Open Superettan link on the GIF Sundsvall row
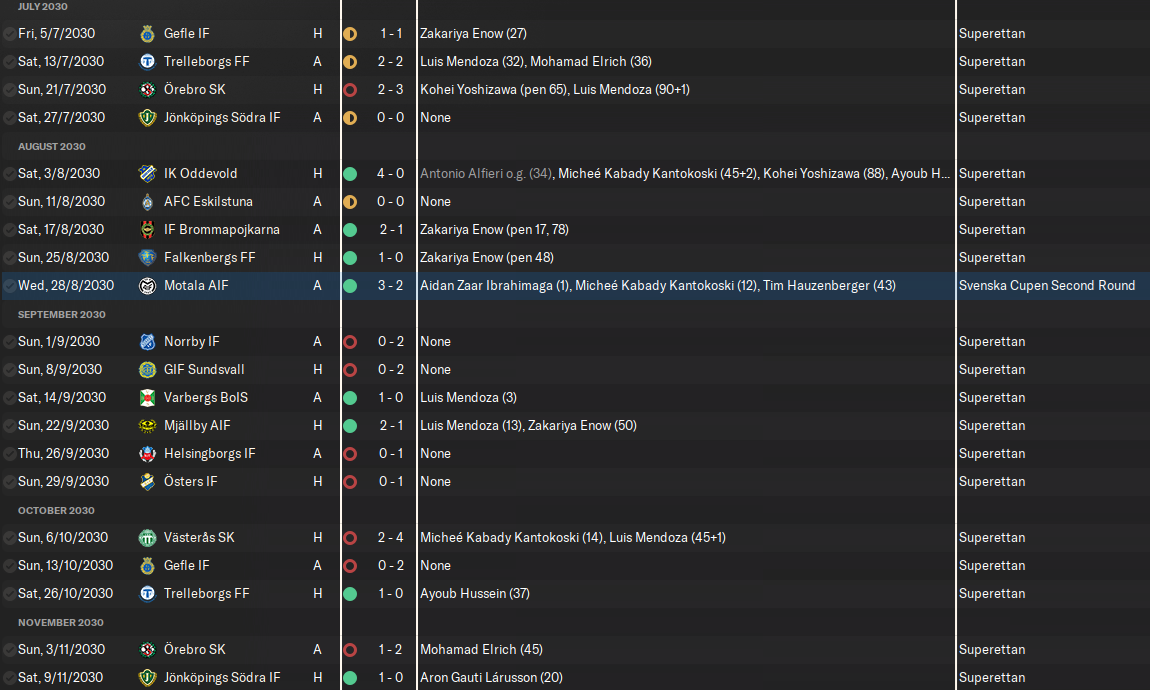1150x690 pixels. 991,369
